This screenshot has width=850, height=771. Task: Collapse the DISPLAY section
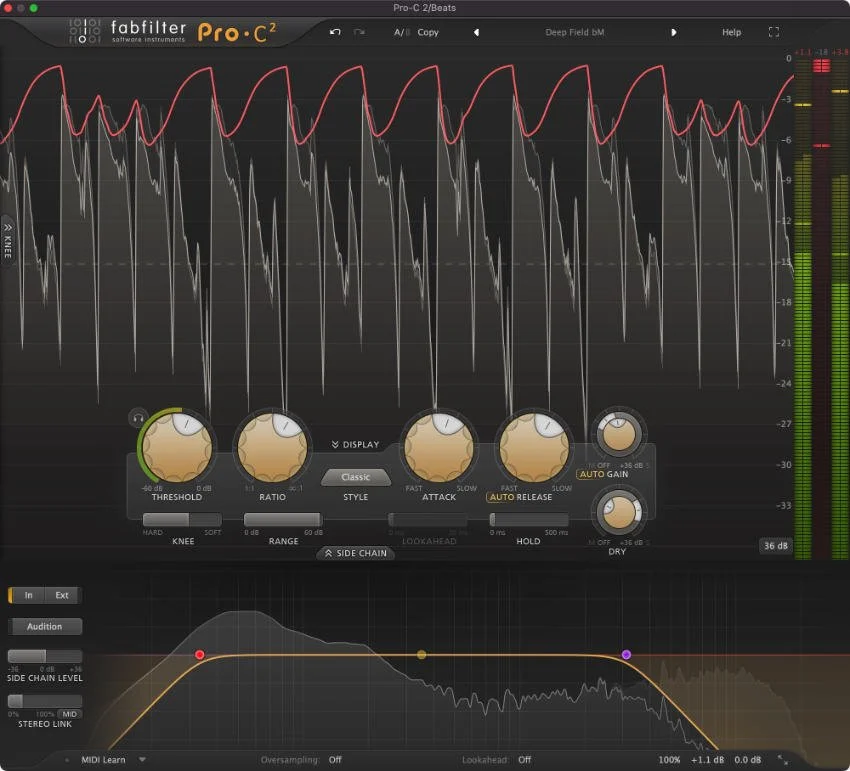356,445
